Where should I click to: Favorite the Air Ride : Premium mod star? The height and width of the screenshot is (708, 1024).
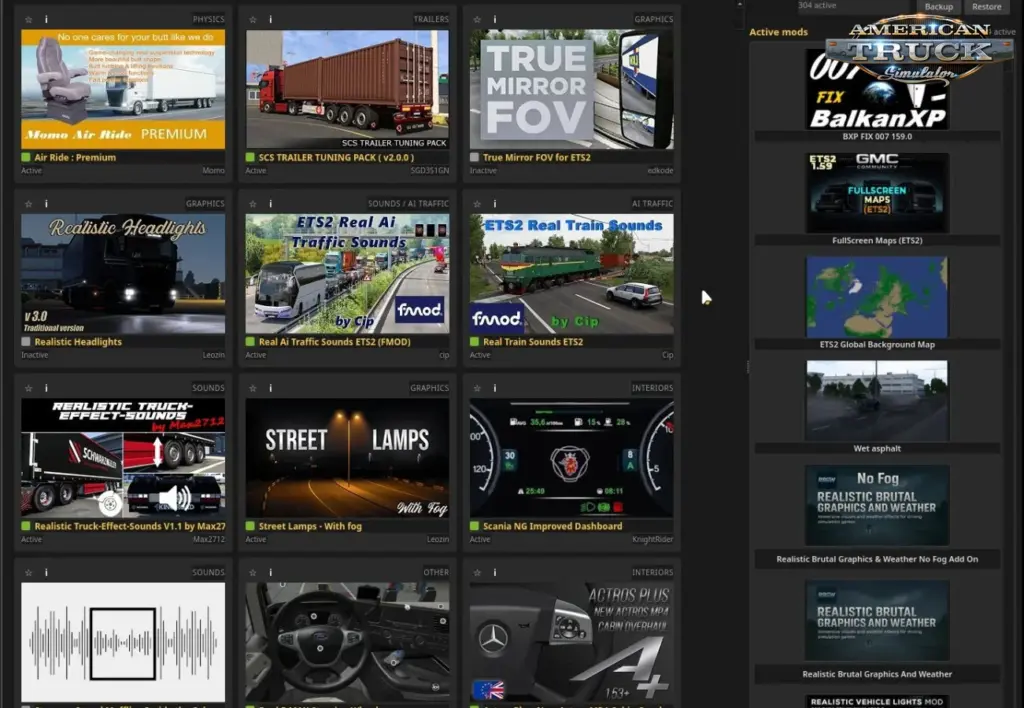[29, 20]
